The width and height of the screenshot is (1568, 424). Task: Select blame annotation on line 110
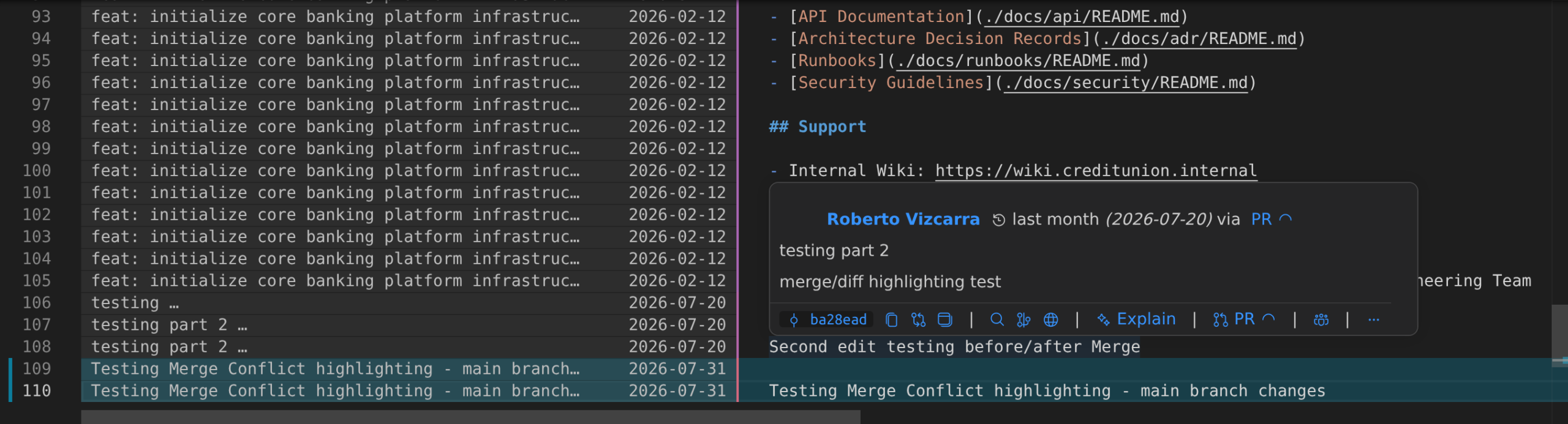pyautogui.click(x=409, y=391)
